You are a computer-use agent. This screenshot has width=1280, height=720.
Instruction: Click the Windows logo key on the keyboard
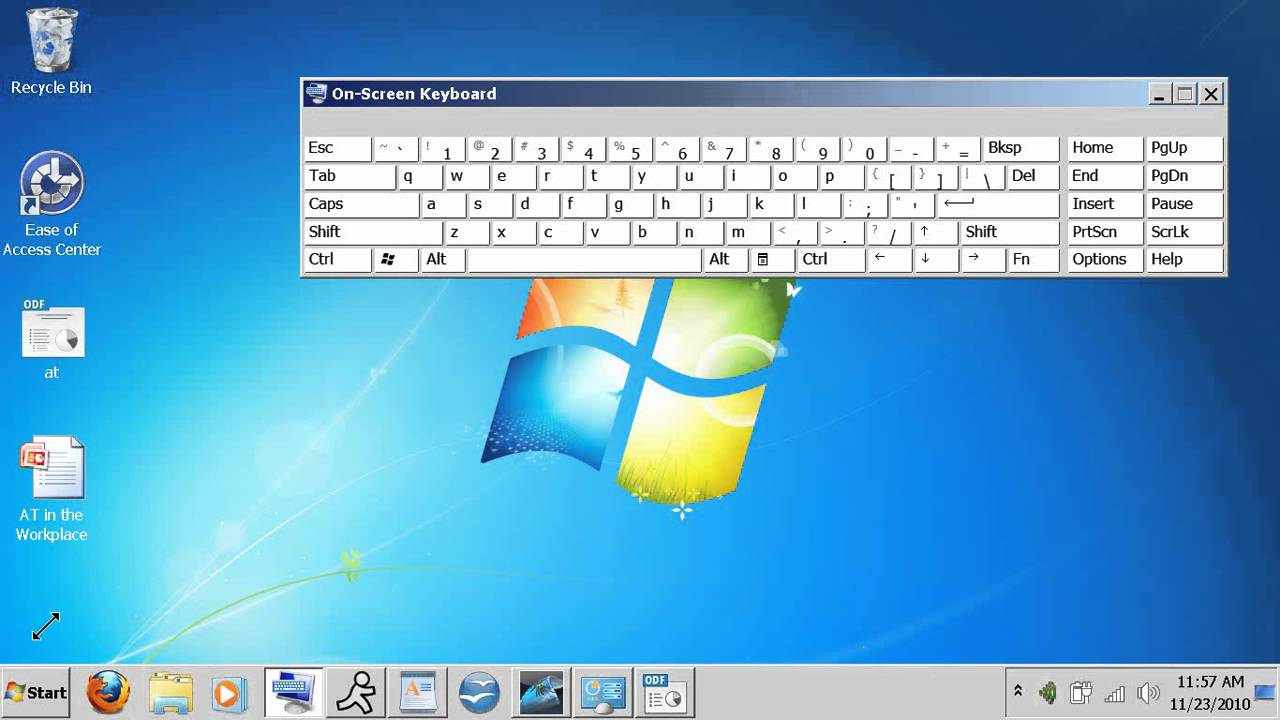(x=398, y=260)
